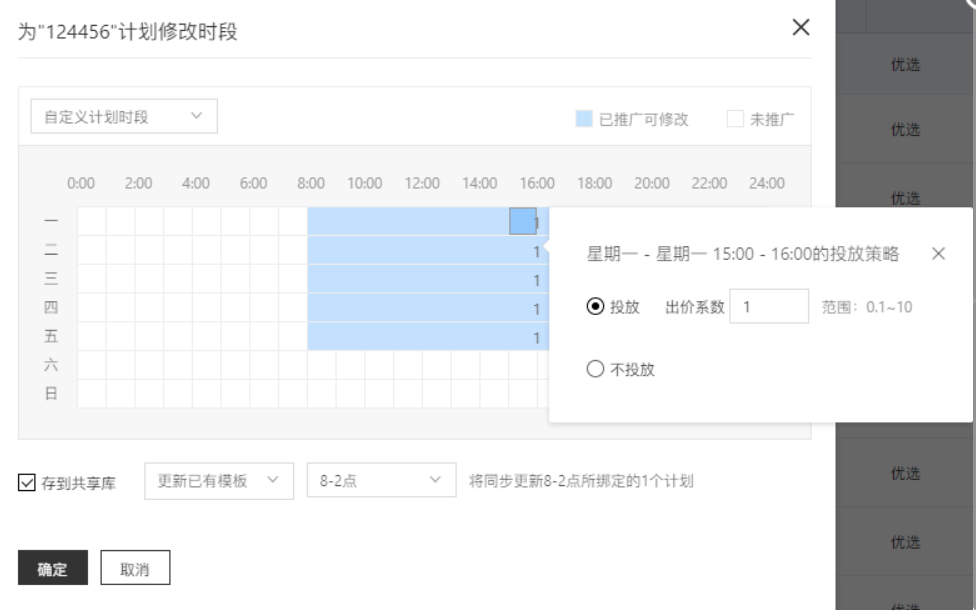
Task: Close the 投放策略 popup
Action: pyautogui.click(x=938, y=254)
